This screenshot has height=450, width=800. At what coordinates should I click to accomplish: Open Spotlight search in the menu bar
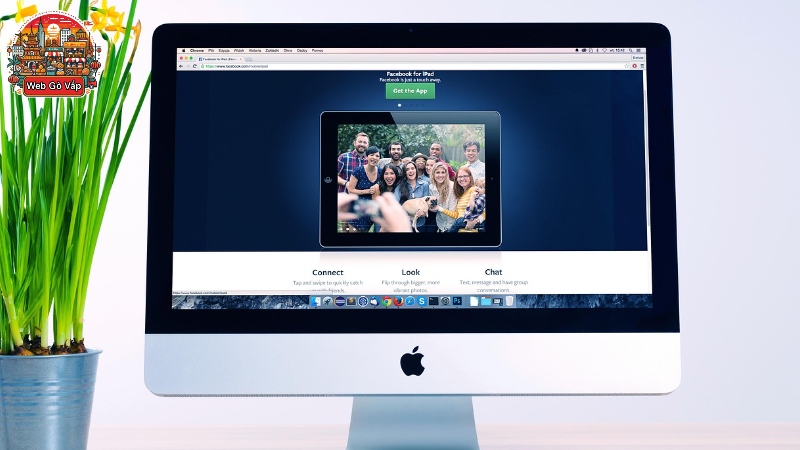[x=631, y=51]
